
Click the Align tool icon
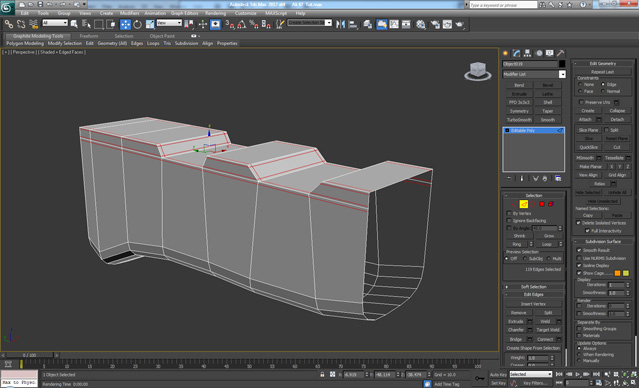point(353,24)
